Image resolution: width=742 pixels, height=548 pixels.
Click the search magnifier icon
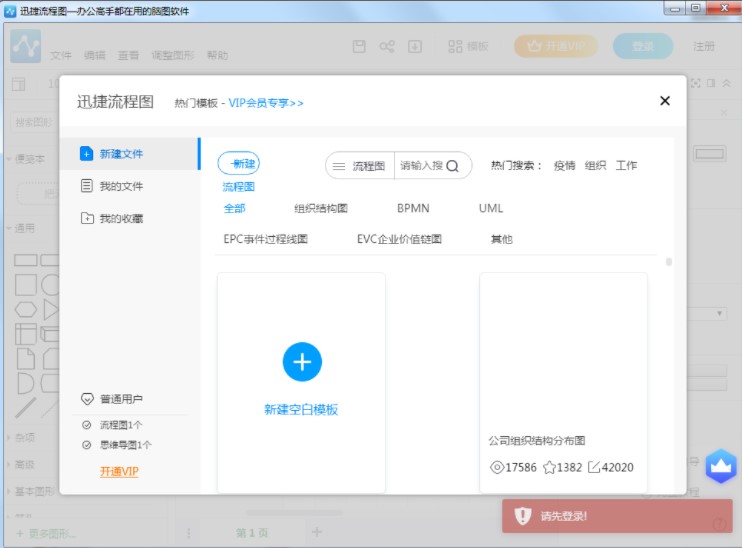[x=453, y=166]
